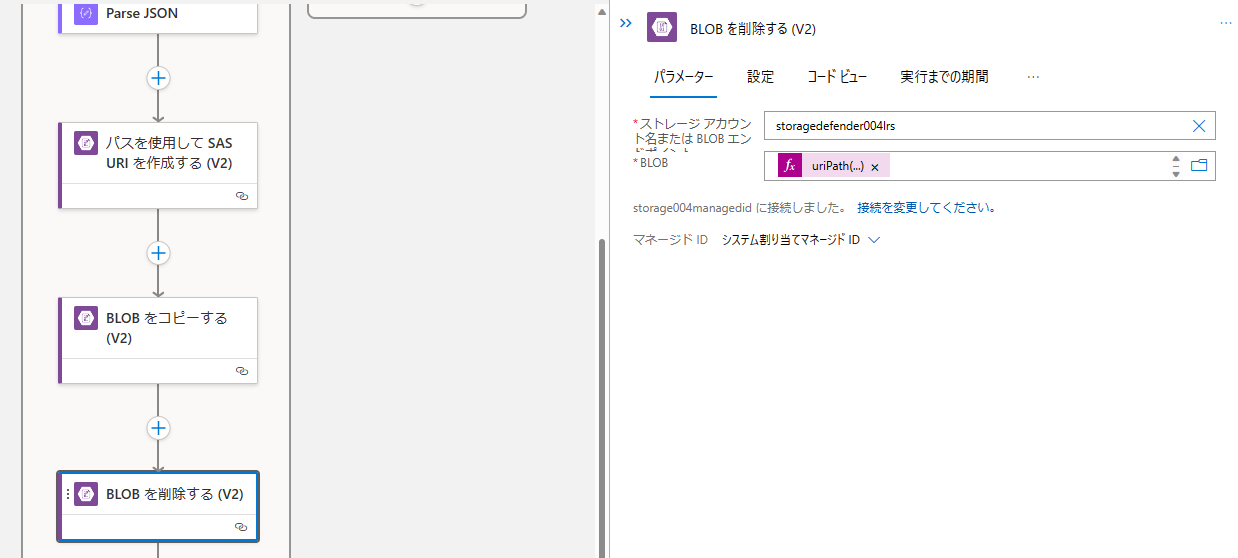
Task: Click connection link icon on BLOB delete card
Action: pos(241,527)
